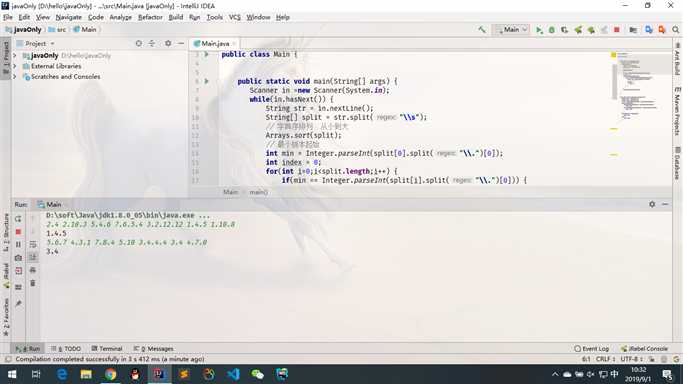Start debugging with the bug icon
Screen dimensions: 683x384
pos(552,30)
